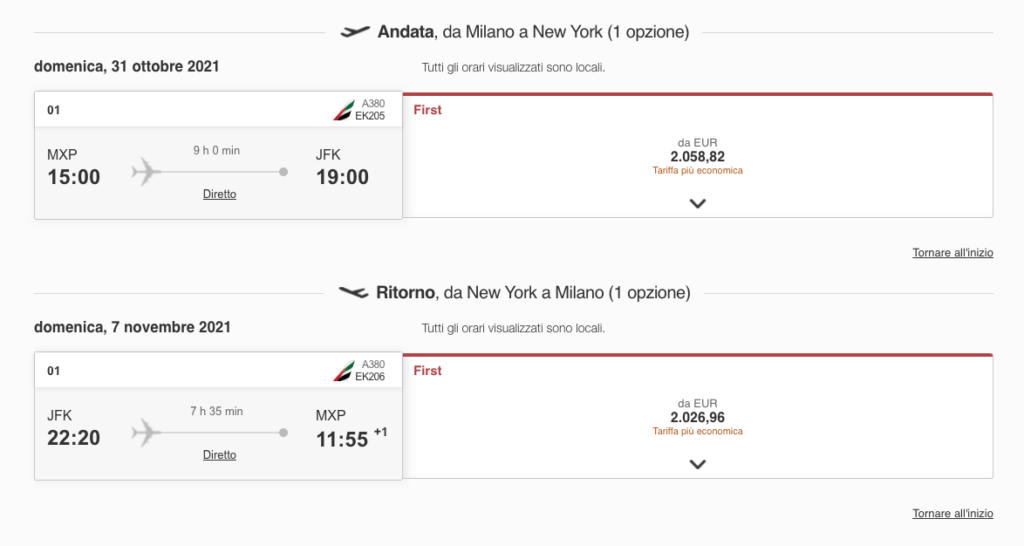Expand the outbound First fare chevron
The image size is (1024, 546).
(697, 204)
